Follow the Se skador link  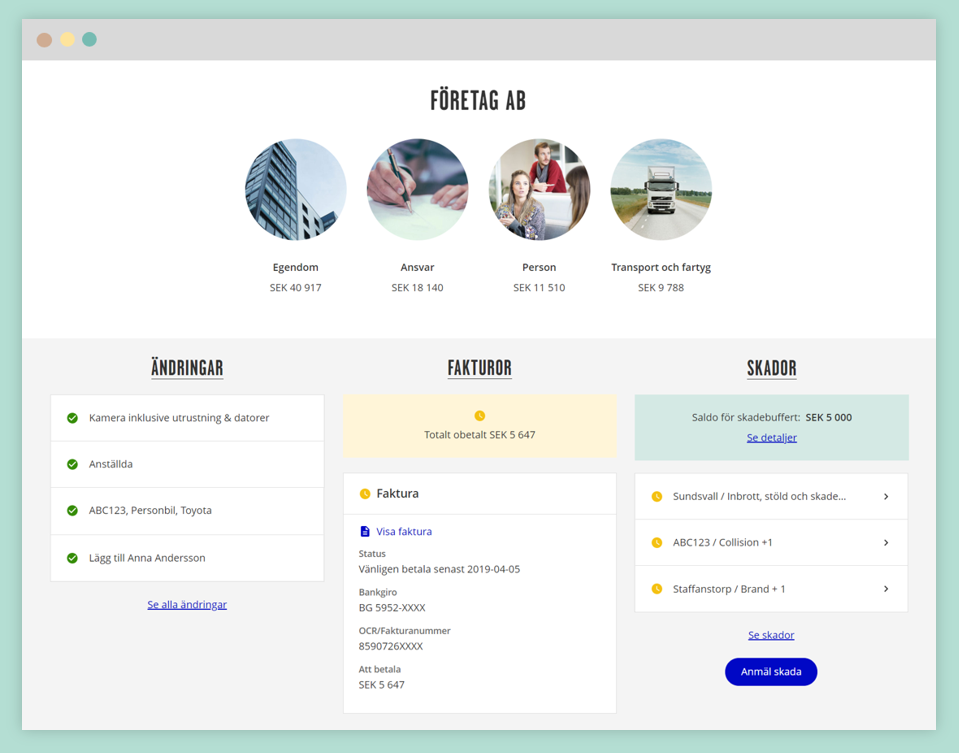771,635
